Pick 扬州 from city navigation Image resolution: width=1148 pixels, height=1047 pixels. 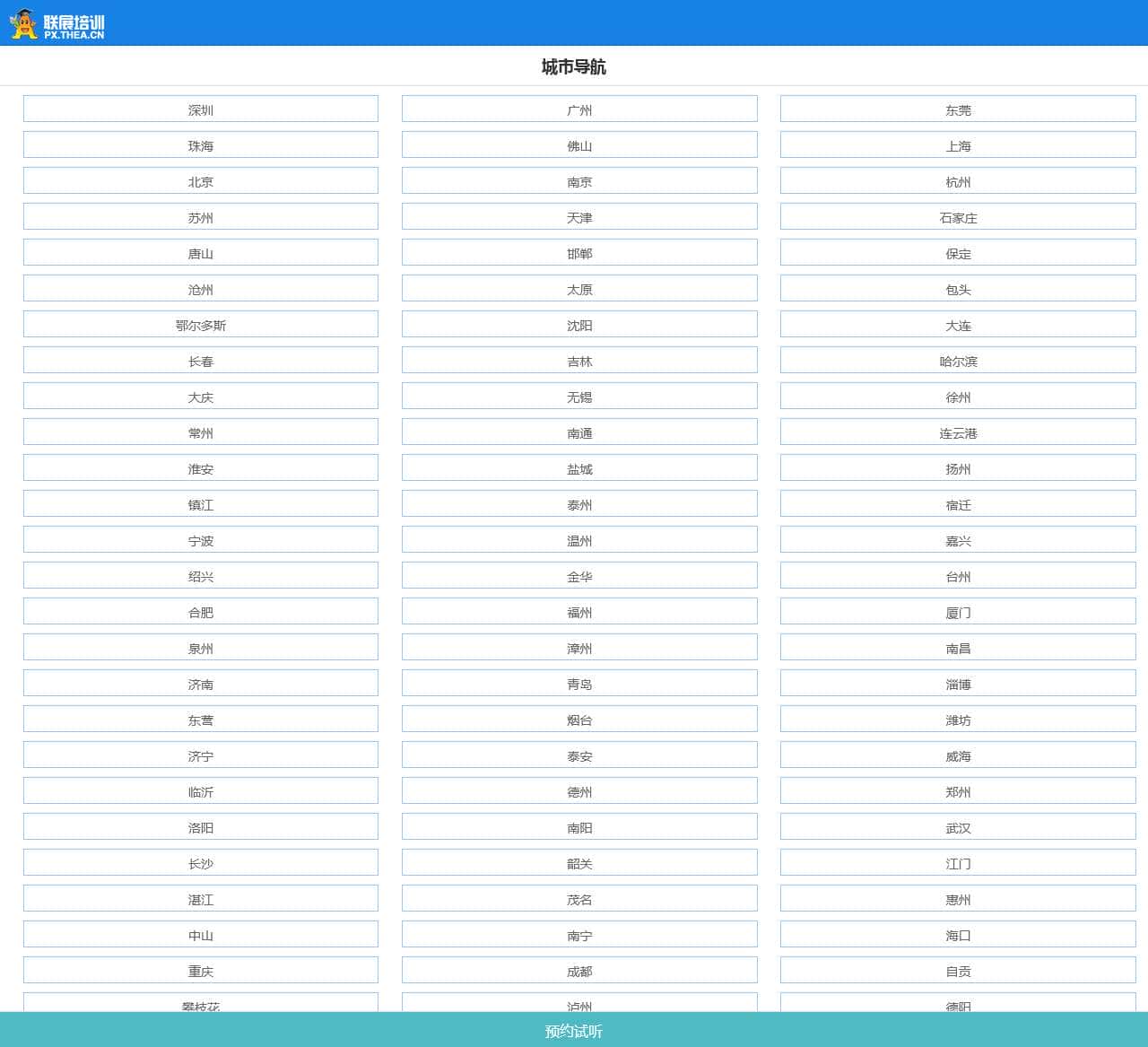tap(958, 468)
